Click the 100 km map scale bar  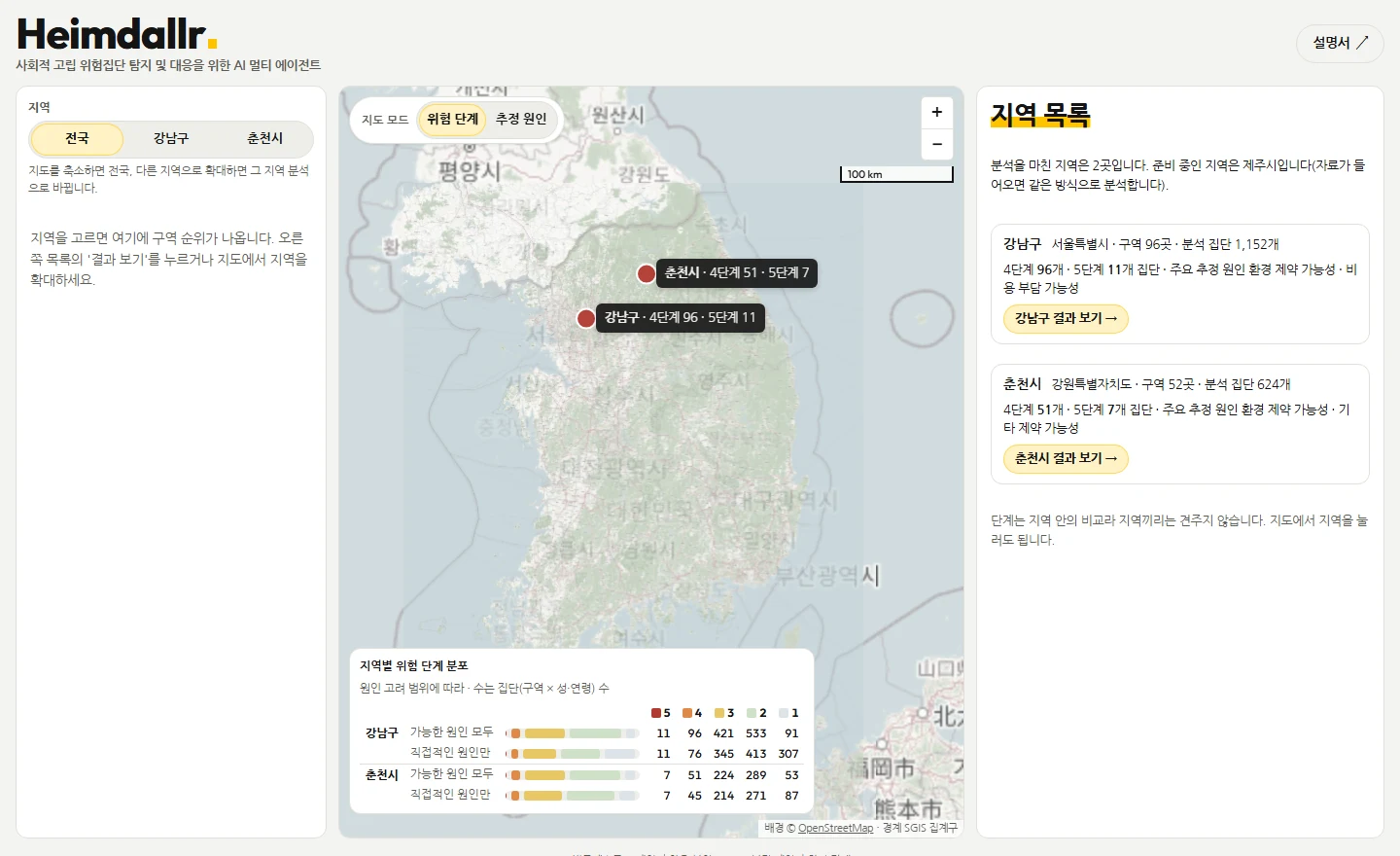[x=896, y=174]
